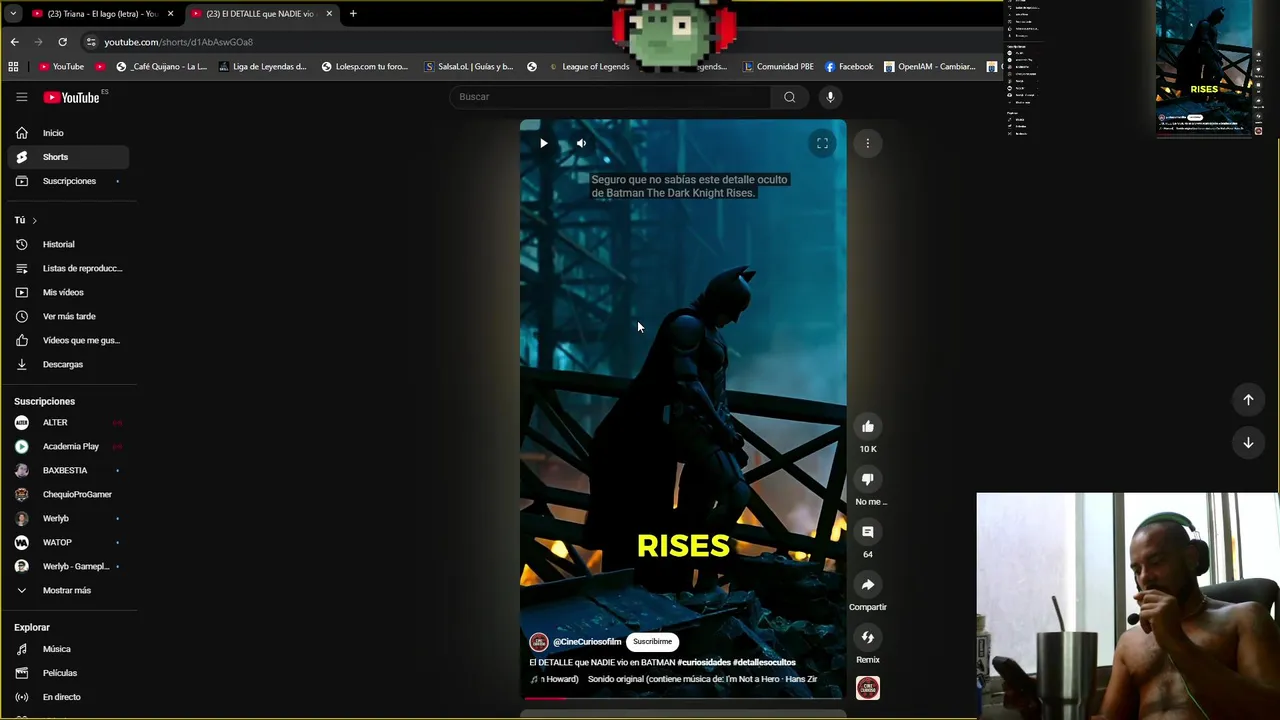Screen dimensions: 1280x720
Task: Open the YouTube guide hamburger menu
Action: 21,97
